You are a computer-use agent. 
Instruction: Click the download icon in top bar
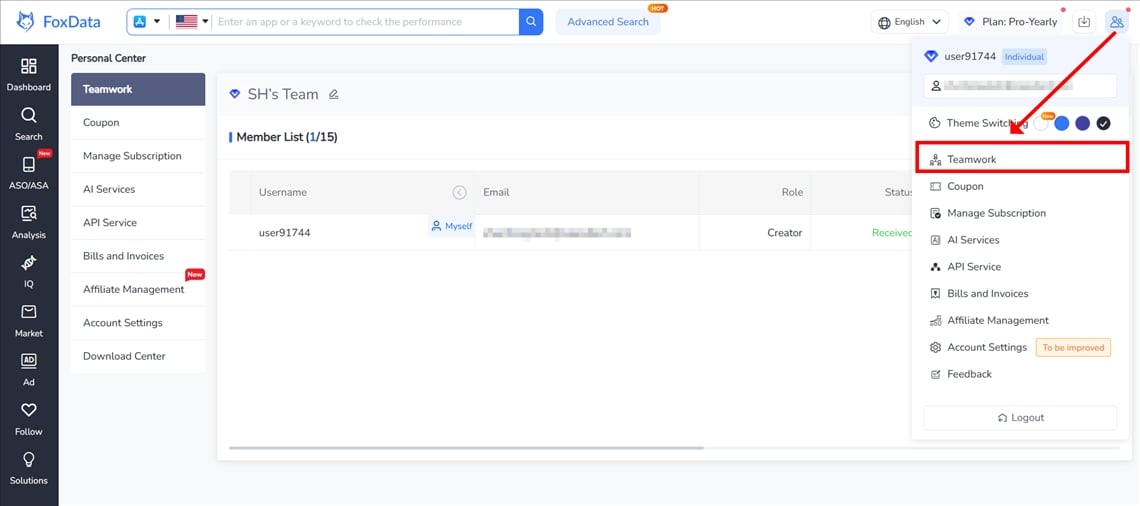1083,22
